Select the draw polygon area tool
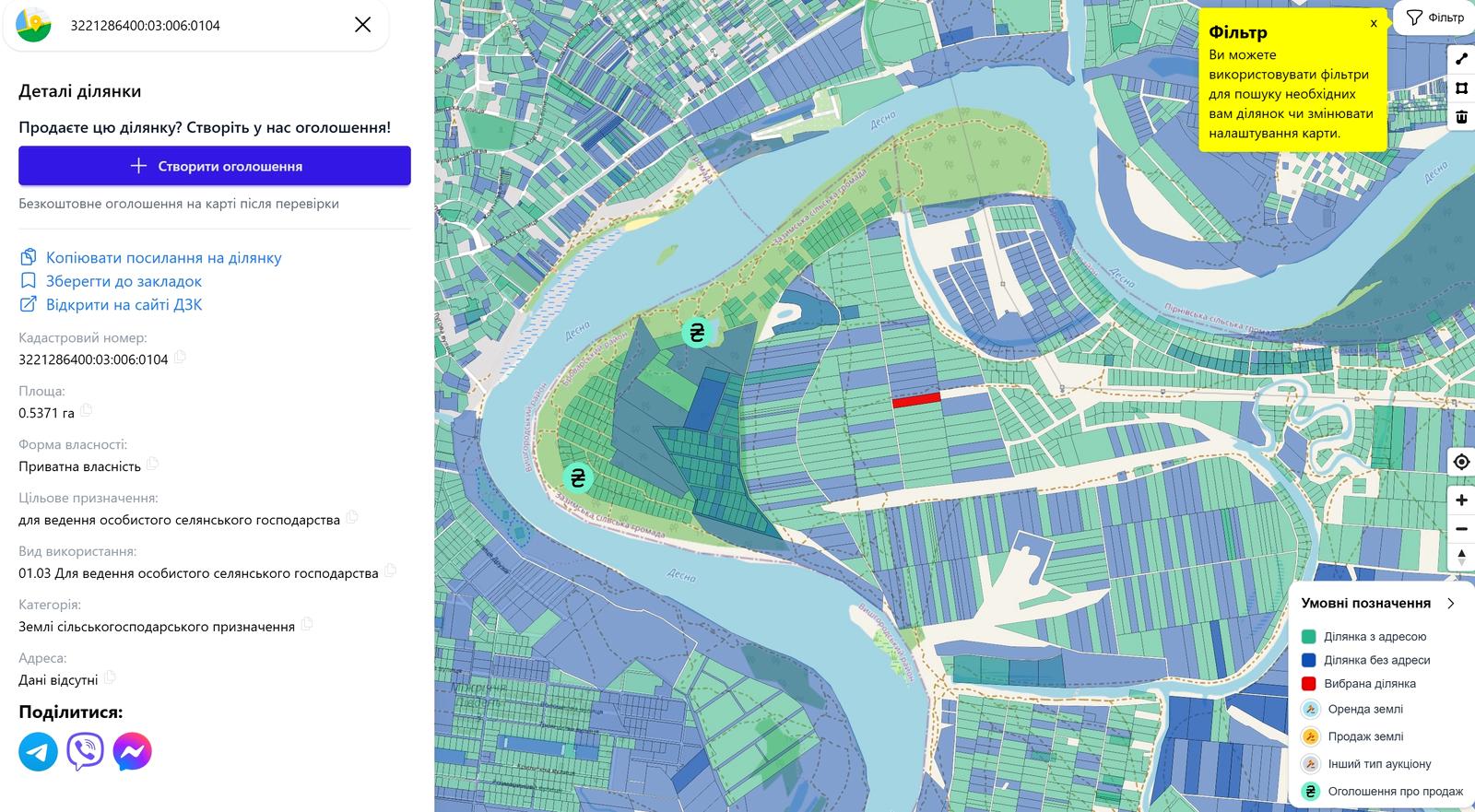The image size is (1475, 812). (1461, 88)
